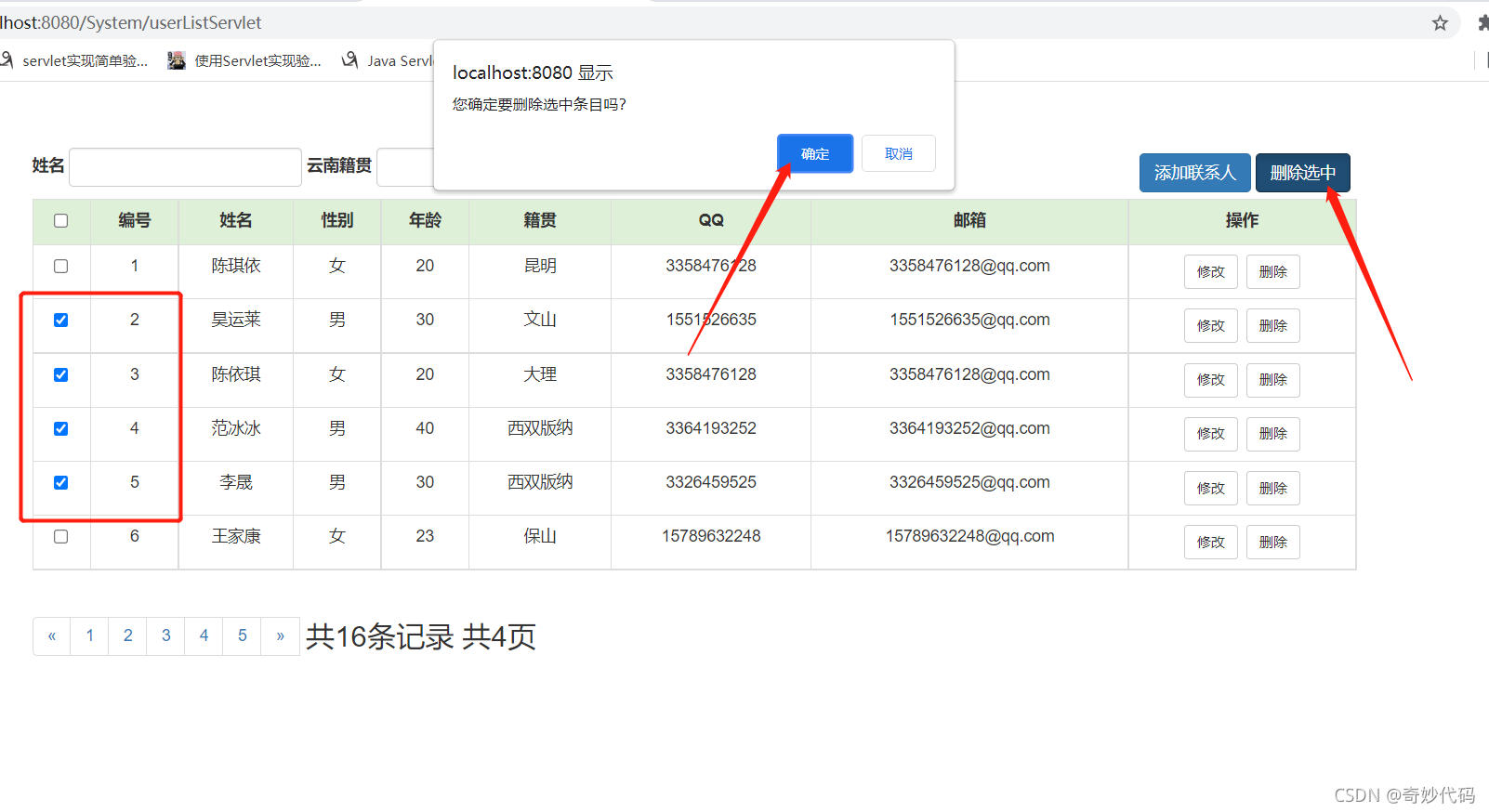Click 修改 for row 李晟

pos(1211,489)
